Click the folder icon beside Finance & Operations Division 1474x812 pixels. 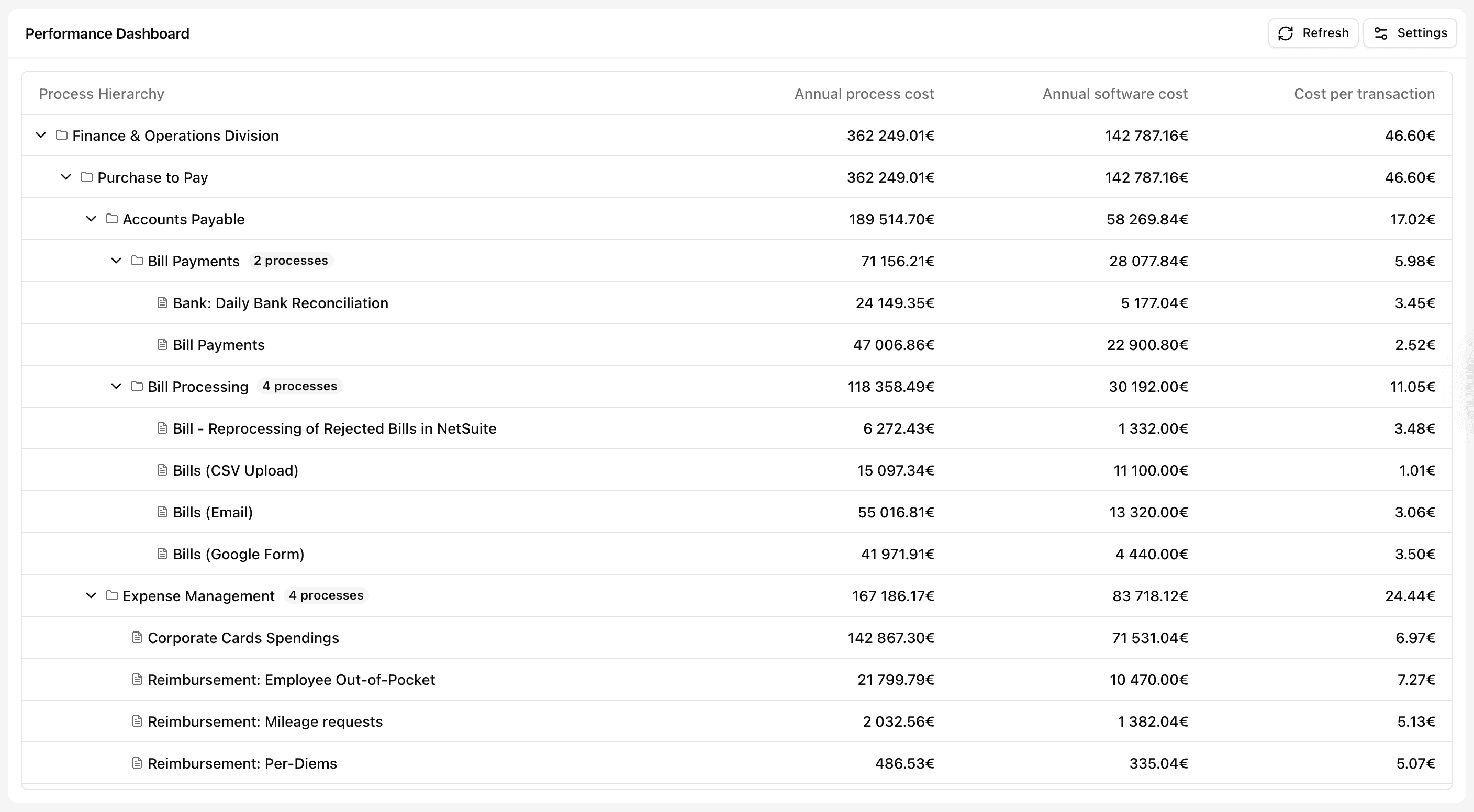[61, 136]
